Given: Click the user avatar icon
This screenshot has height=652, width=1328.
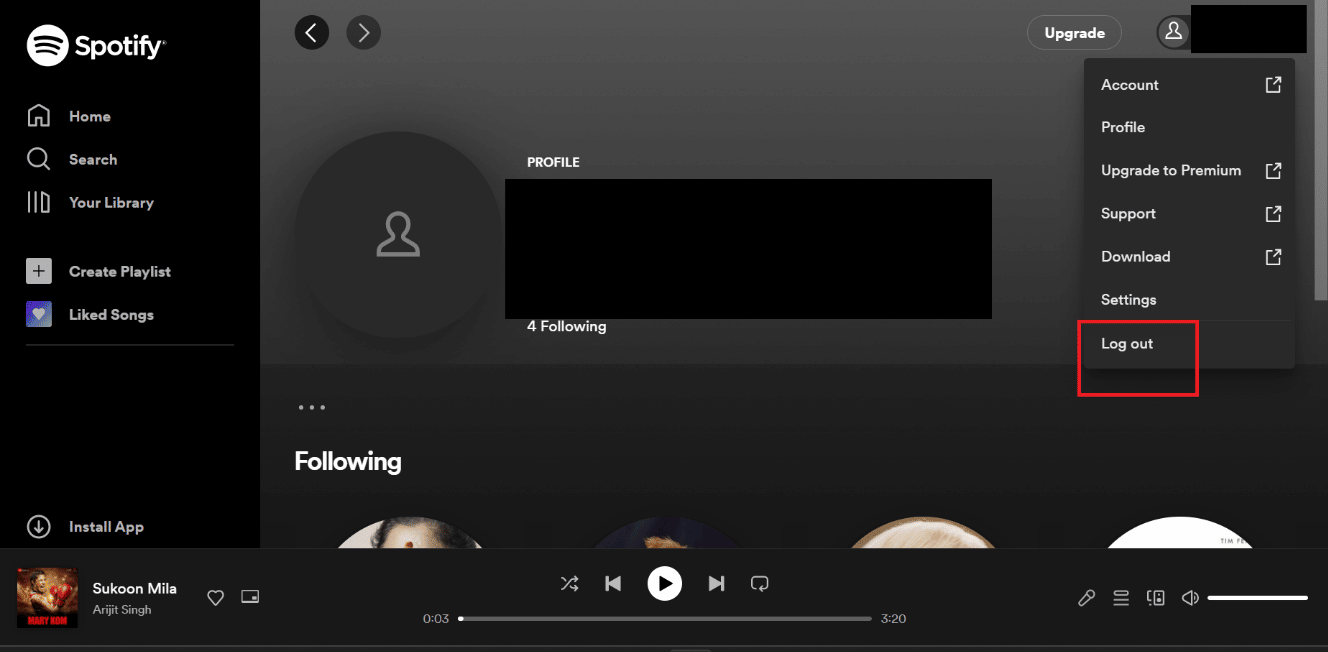Looking at the screenshot, I should coord(1173,32).
